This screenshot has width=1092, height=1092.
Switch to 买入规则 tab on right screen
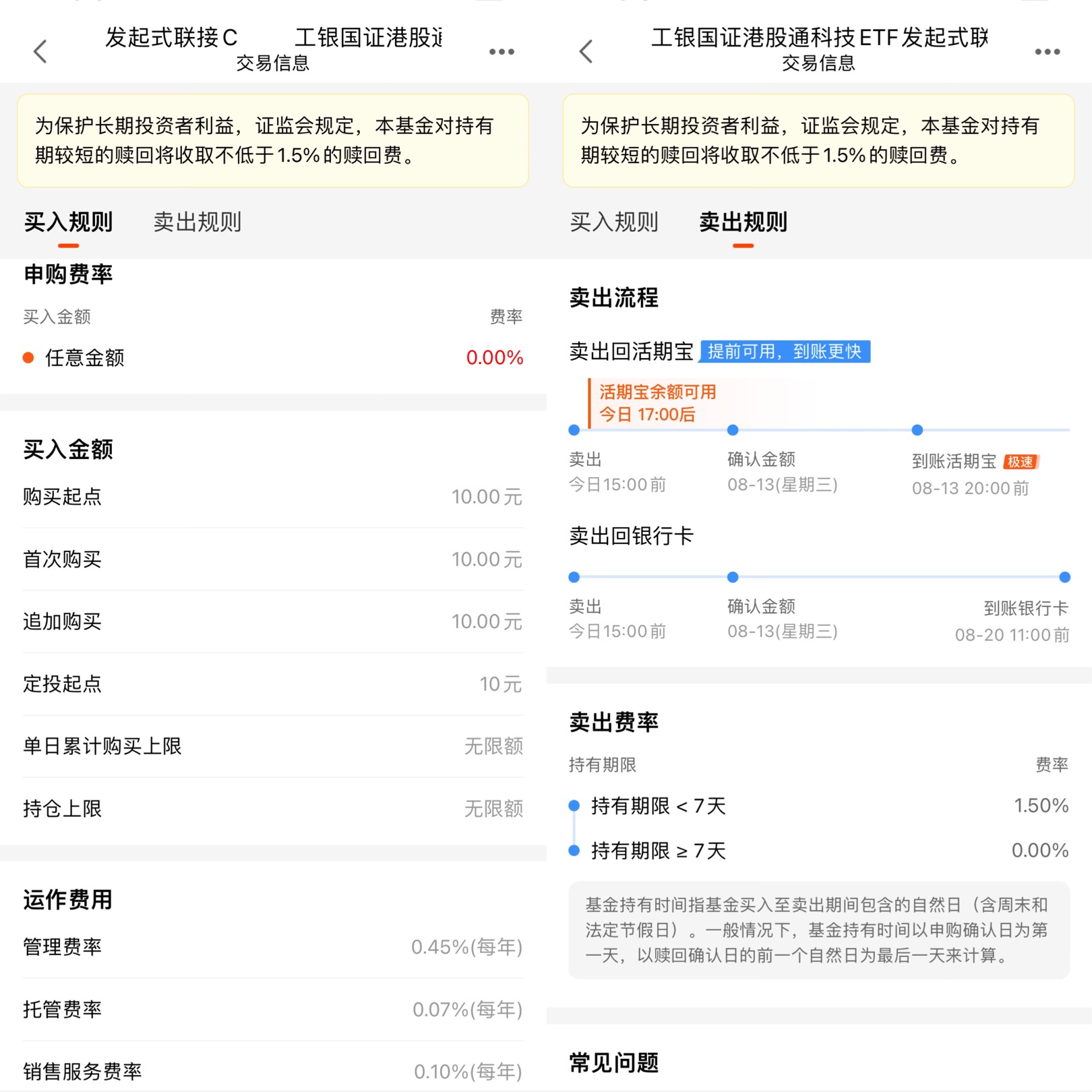click(614, 222)
